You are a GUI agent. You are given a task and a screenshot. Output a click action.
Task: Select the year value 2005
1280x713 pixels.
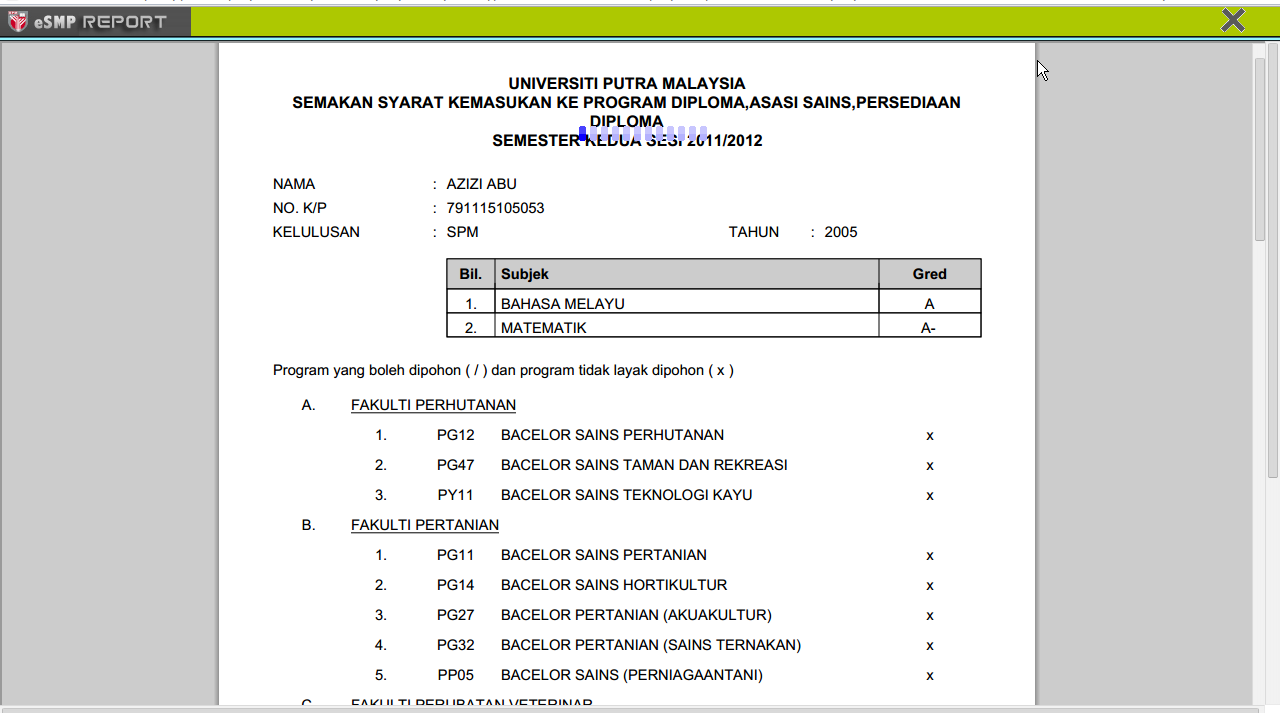(841, 232)
